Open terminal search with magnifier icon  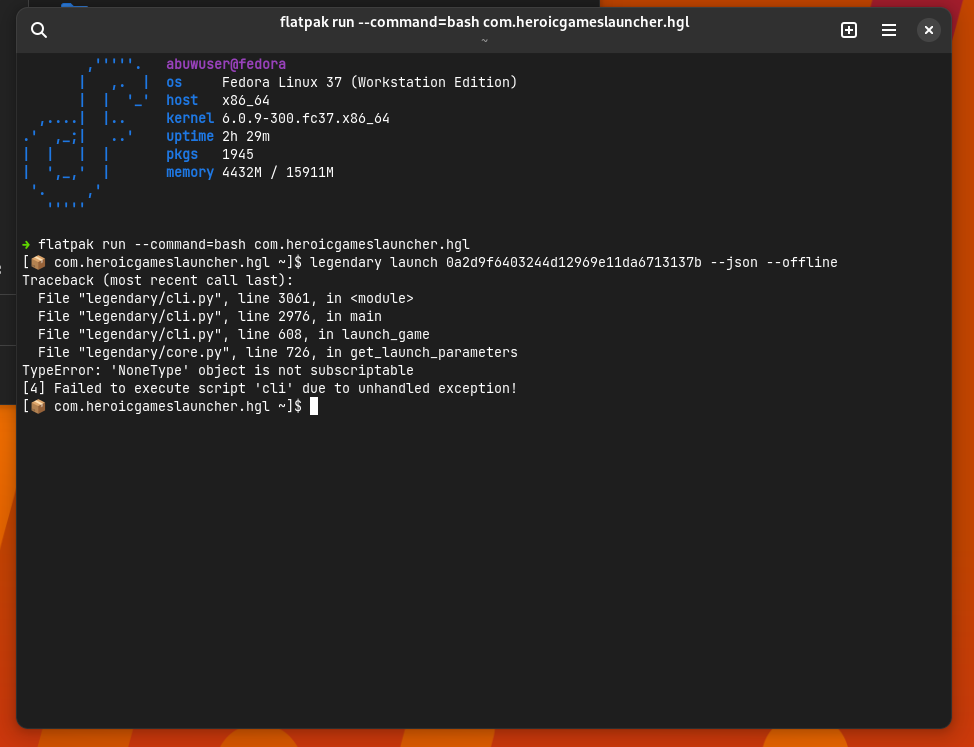[39, 30]
